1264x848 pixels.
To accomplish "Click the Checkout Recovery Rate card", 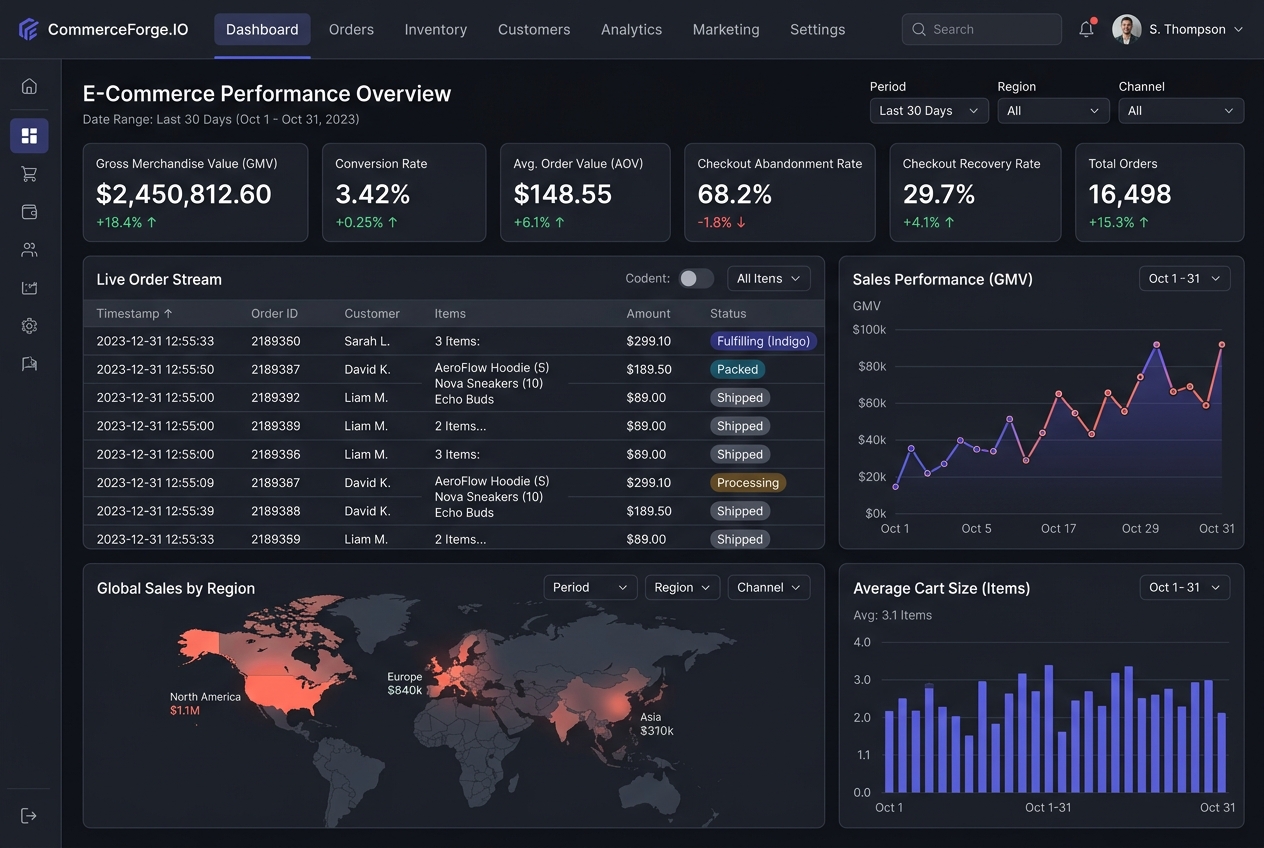I will coord(975,192).
